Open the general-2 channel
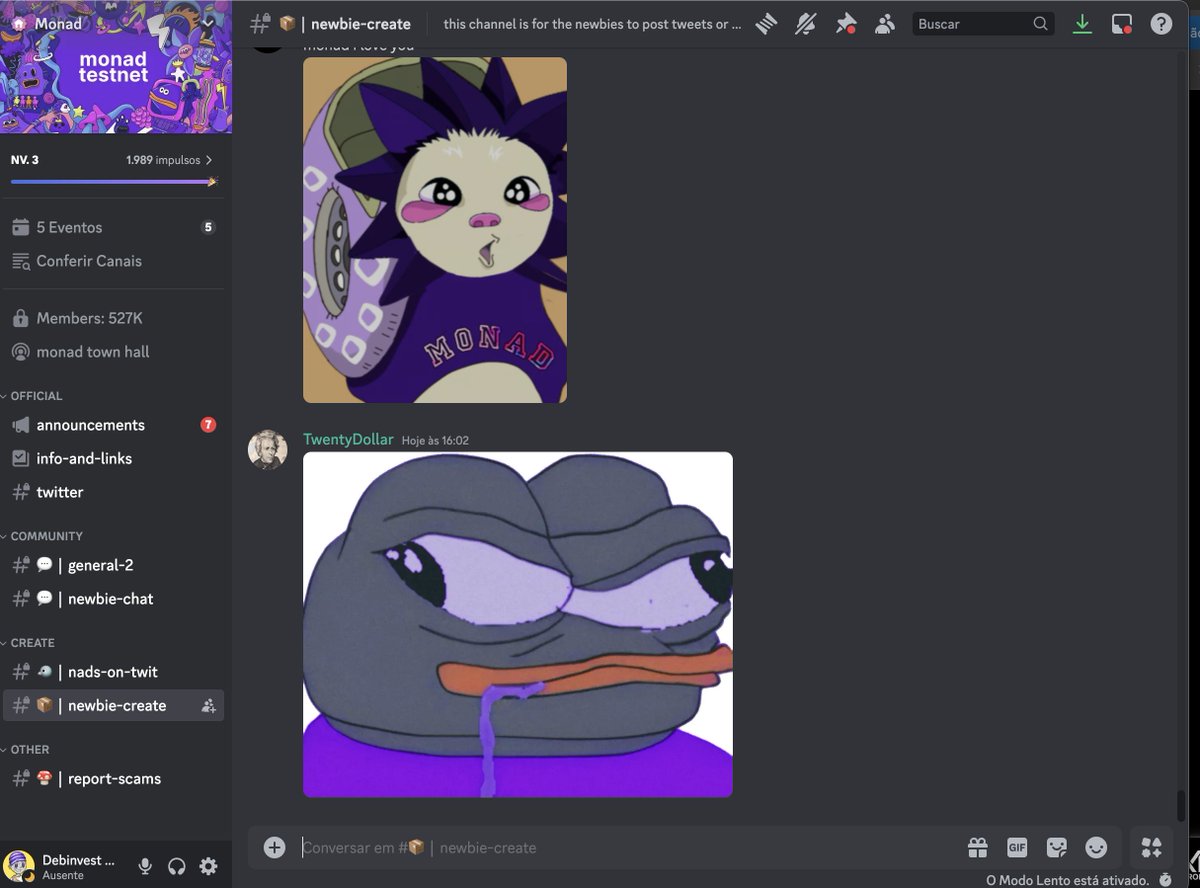The image size is (1200, 888). [x=116, y=565]
